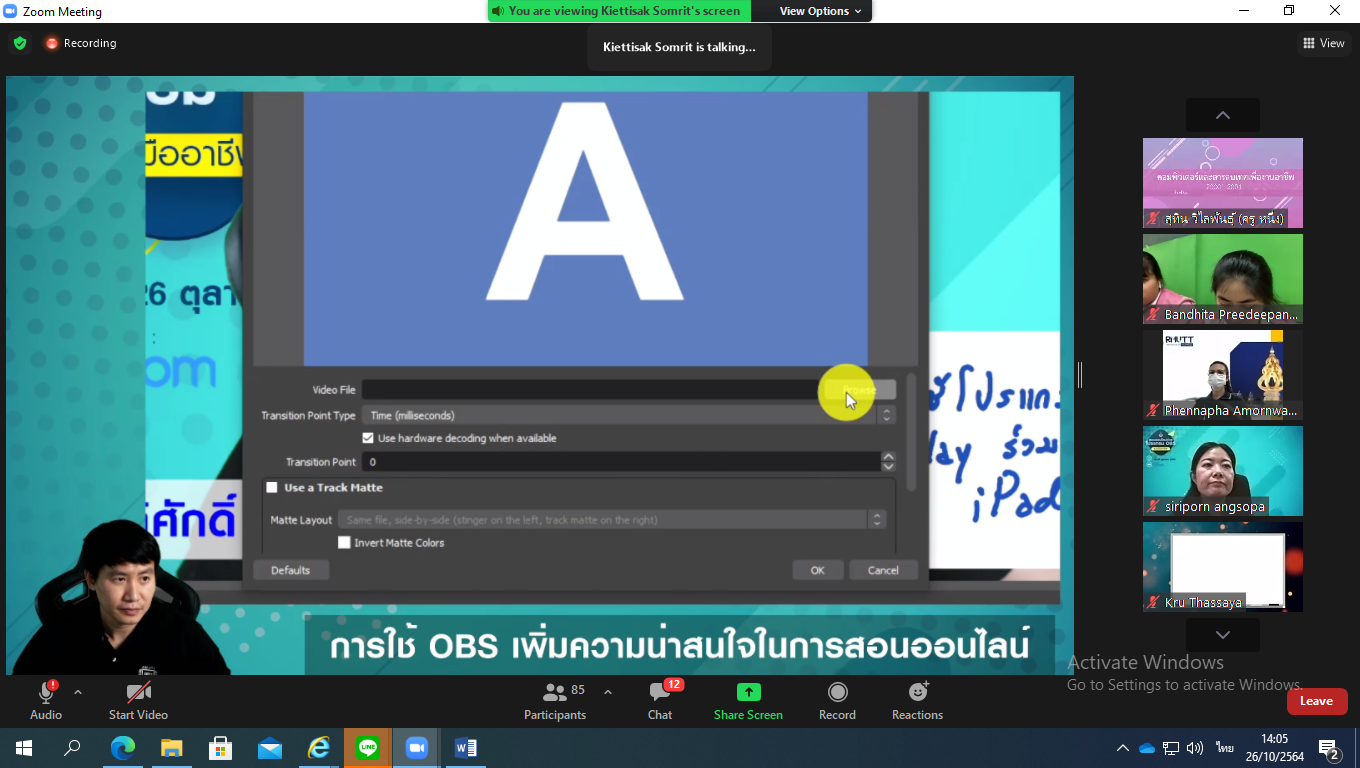Screen dimensions: 1360x768
Task: Click the network tray icon
Action: [1171, 748]
